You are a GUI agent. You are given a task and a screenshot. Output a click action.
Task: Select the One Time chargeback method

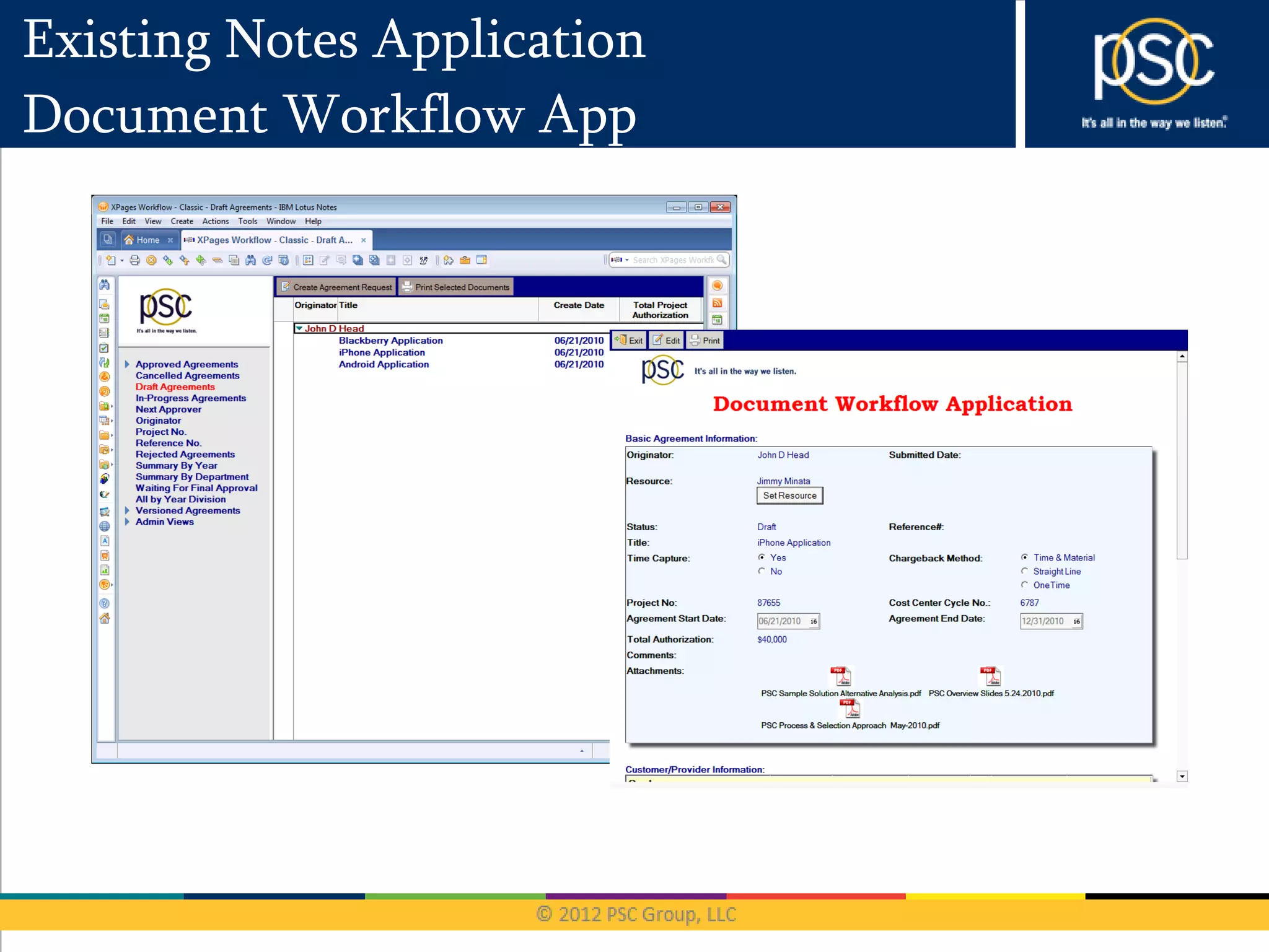click(x=1025, y=585)
